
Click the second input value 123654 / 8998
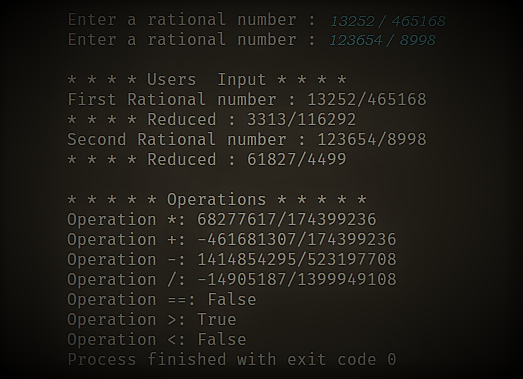[x=382, y=40]
